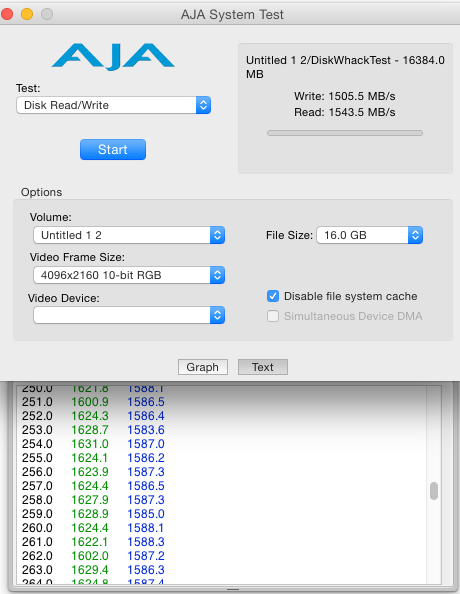Select frame number 255.0 in results
460x594 pixels.
[37, 458]
